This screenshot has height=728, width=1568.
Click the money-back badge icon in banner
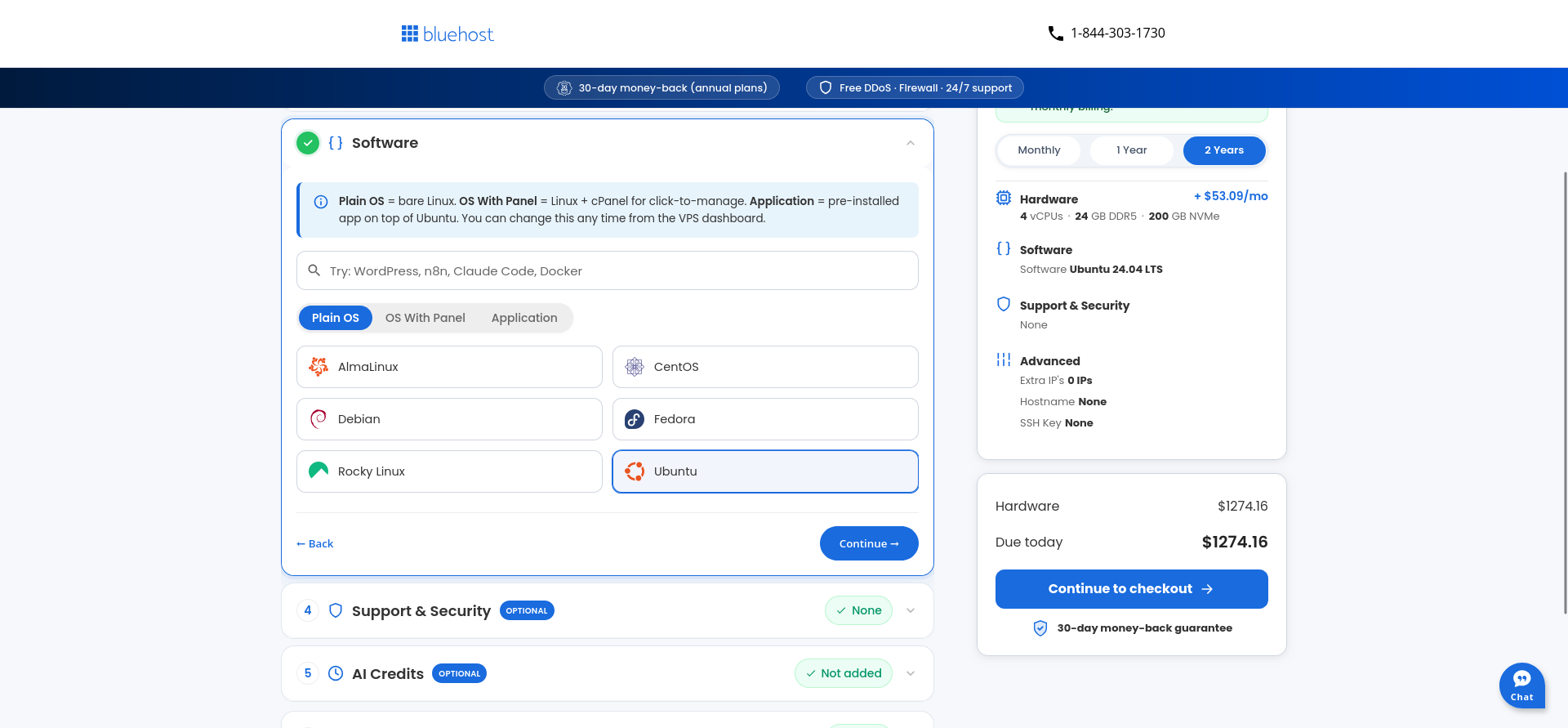(564, 88)
